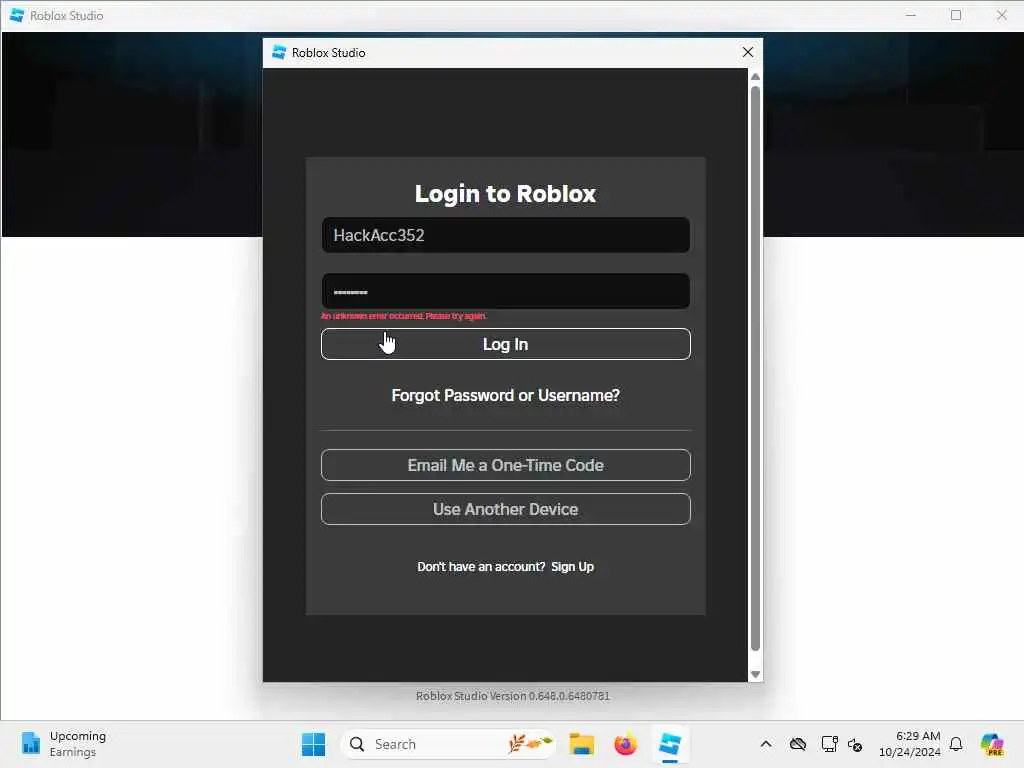Open Upcoming Earnings widget
This screenshot has width=1024, height=768.
64,744
